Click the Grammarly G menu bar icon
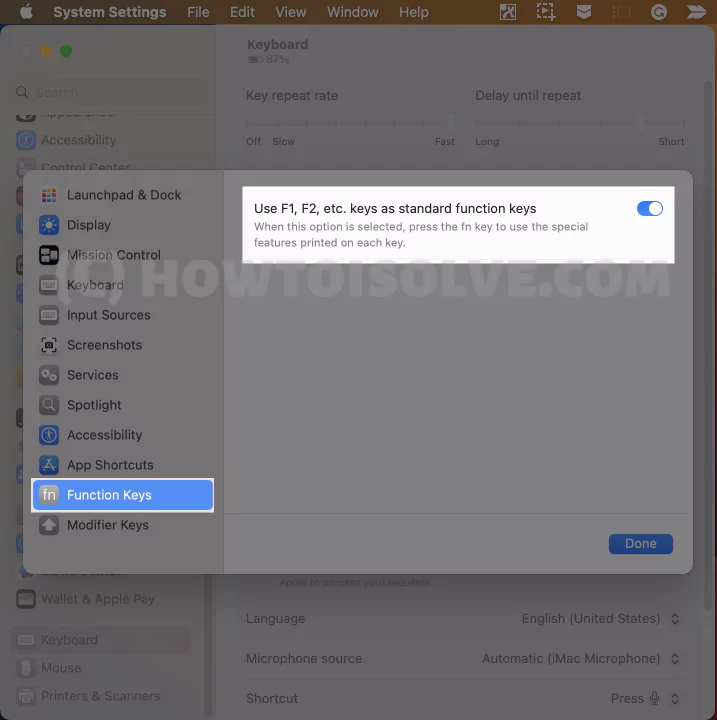Screen dimensions: 717x720 [659, 12]
